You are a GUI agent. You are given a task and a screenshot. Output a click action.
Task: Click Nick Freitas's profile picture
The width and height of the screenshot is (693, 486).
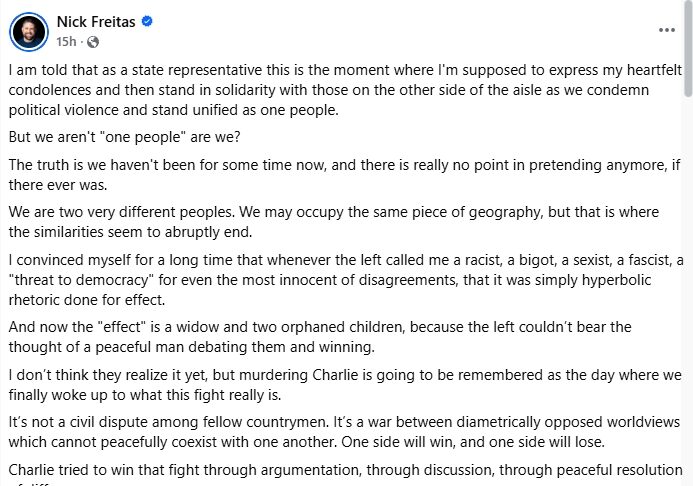[28, 31]
